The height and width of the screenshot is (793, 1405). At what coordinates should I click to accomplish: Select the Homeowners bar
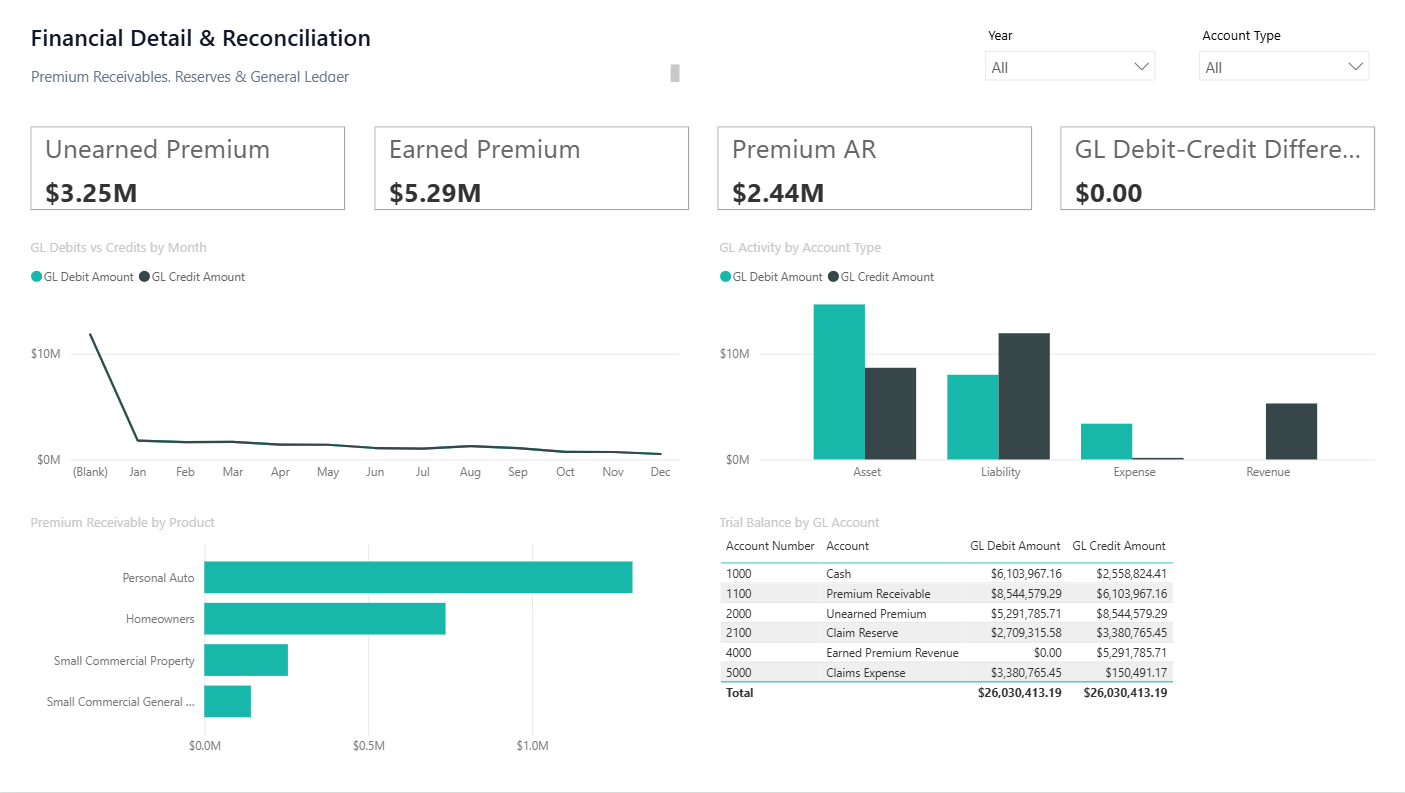coord(325,619)
